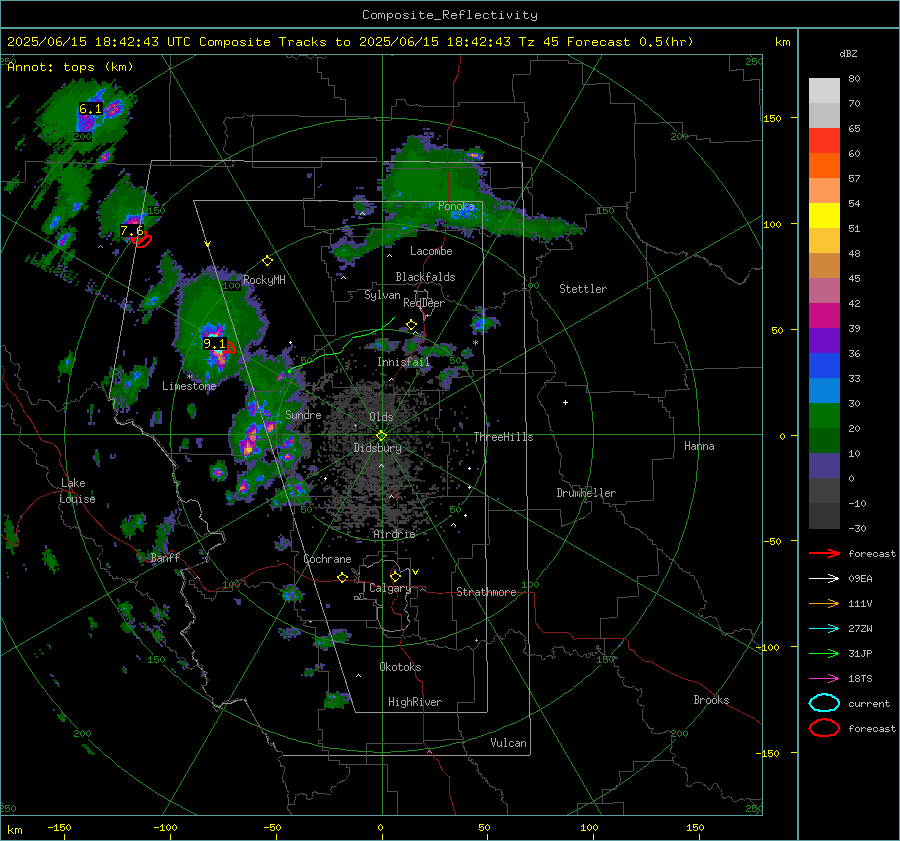
Task: Click the Drumheller town label
Action: coord(586,493)
